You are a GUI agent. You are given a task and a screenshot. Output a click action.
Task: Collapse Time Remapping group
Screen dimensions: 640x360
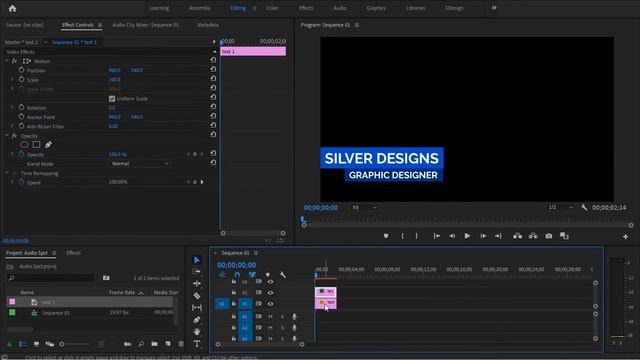pyautogui.click(x=7, y=173)
